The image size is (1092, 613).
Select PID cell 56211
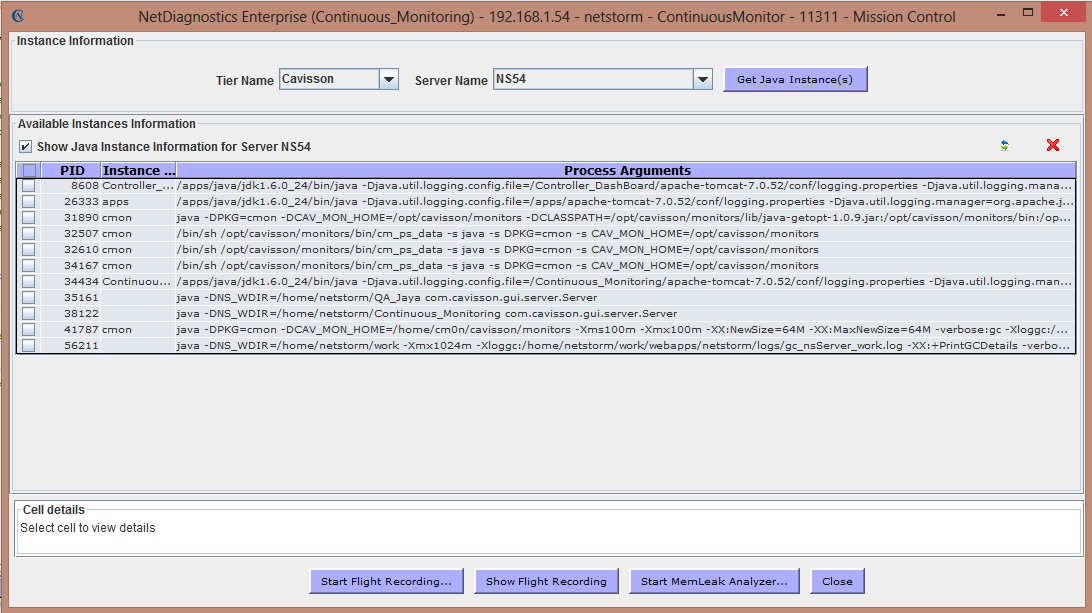click(x=71, y=346)
